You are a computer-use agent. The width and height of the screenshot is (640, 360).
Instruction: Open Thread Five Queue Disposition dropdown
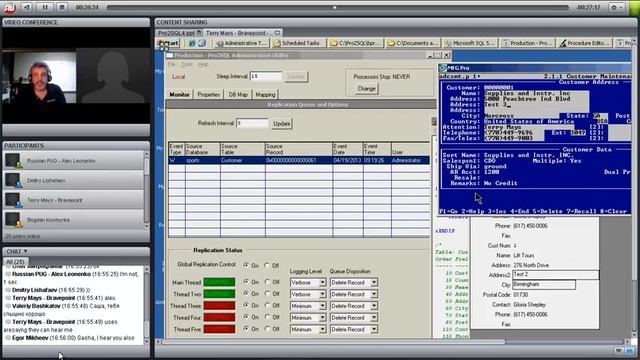374,329
